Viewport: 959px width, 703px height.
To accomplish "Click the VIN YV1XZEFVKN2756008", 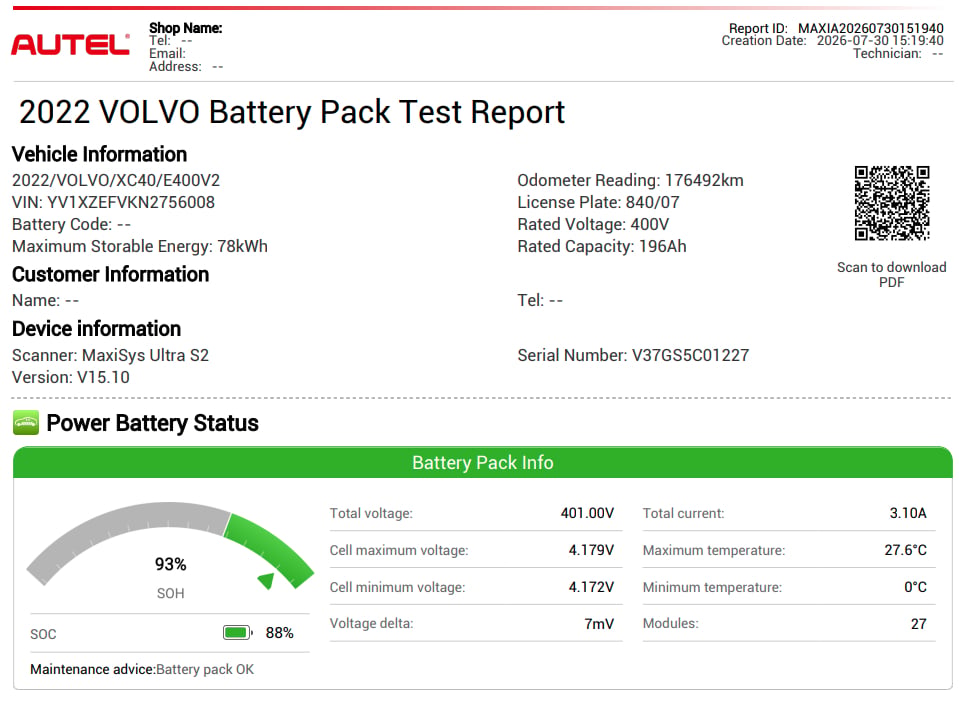I will point(113,203).
